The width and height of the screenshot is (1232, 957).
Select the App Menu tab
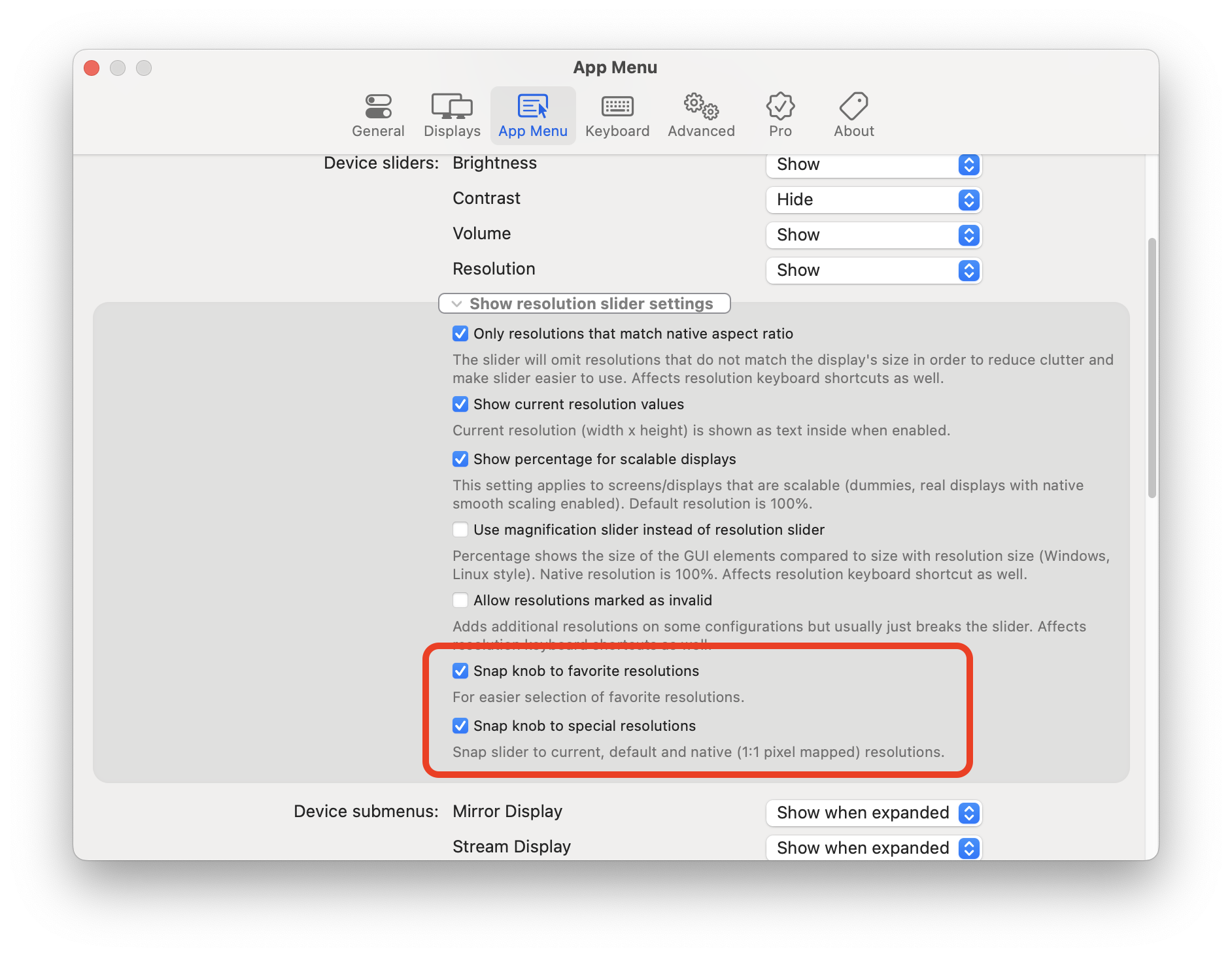(533, 116)
